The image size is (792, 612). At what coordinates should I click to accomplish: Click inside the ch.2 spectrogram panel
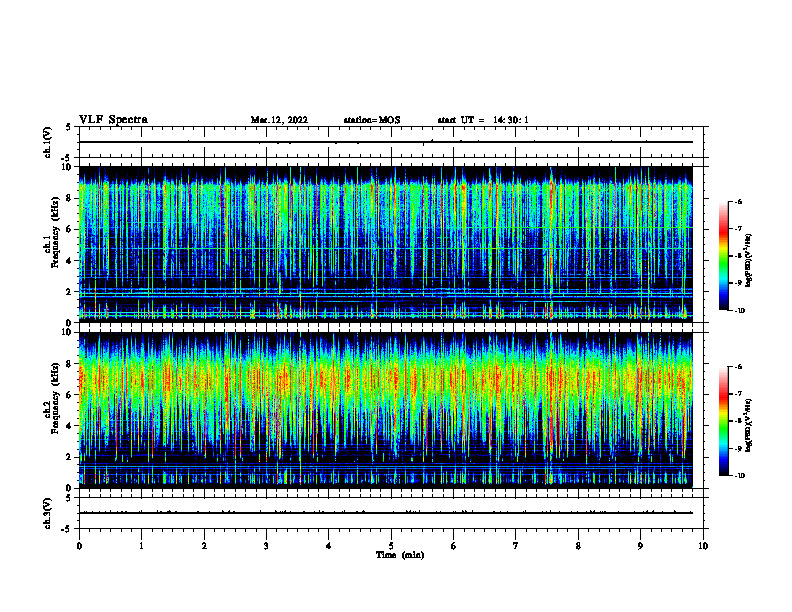pos(385,410)
